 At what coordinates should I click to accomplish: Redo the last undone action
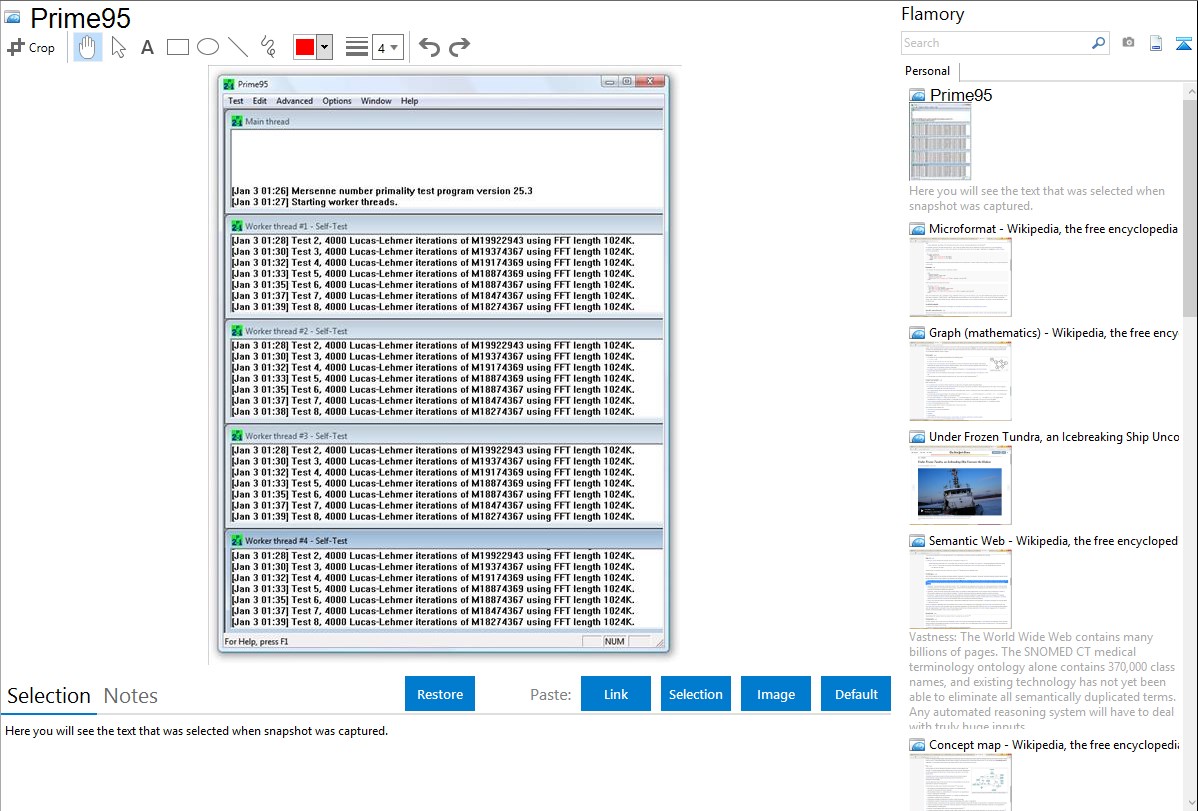click(459, 47)
